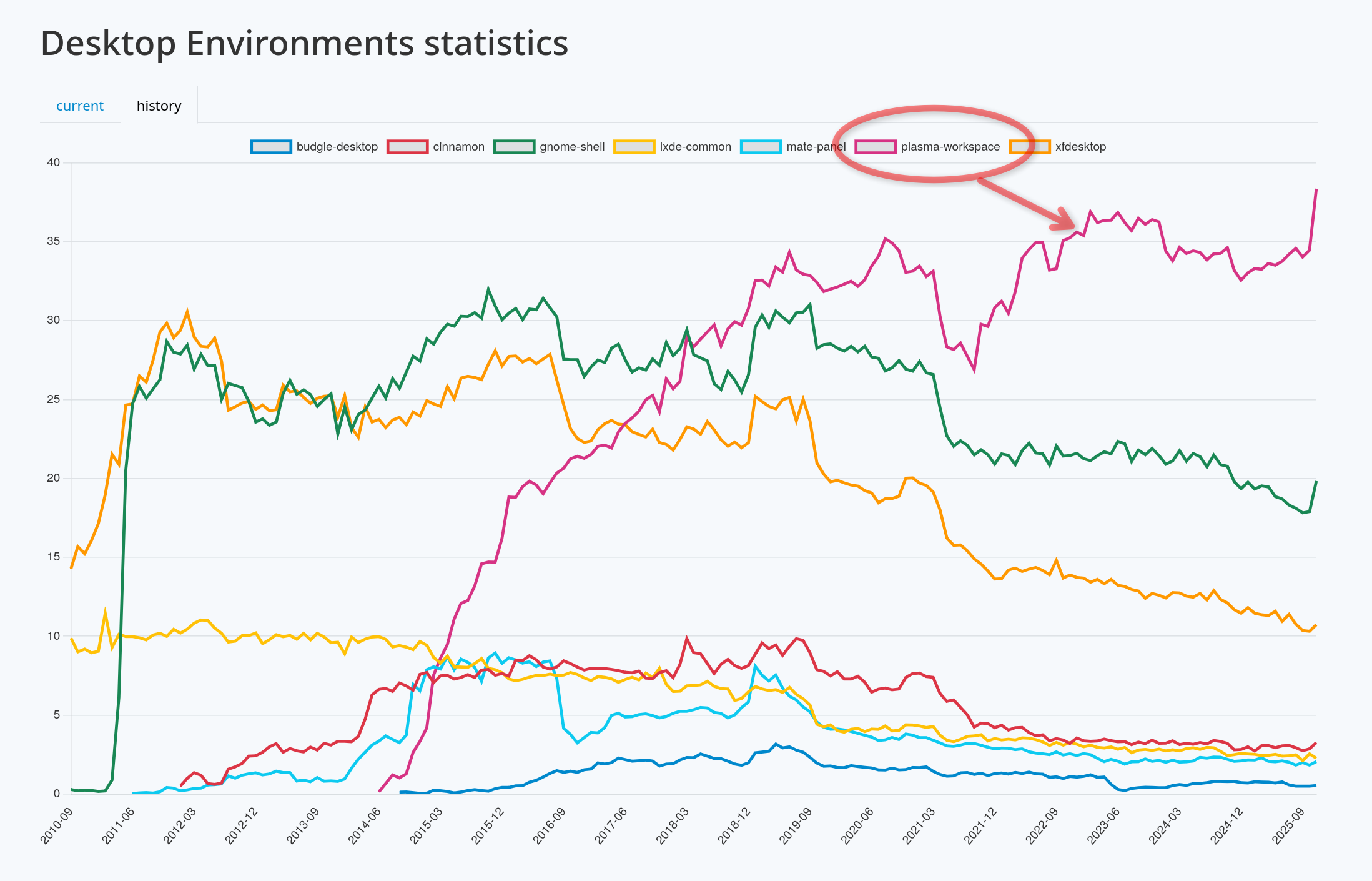
Task: Click the Desktop Environments statistics heading
Action: click(x=304, y=43)
